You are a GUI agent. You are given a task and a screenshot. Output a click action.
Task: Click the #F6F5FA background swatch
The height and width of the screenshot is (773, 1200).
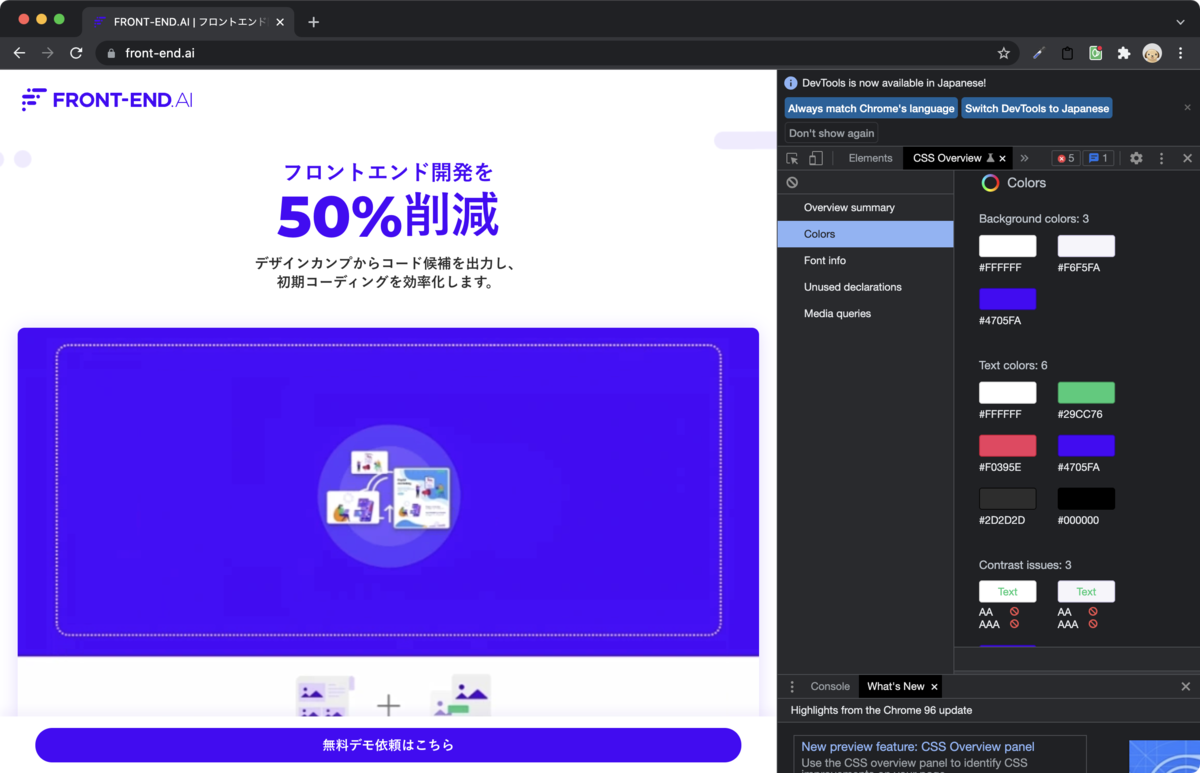(x=1086, y=246)
